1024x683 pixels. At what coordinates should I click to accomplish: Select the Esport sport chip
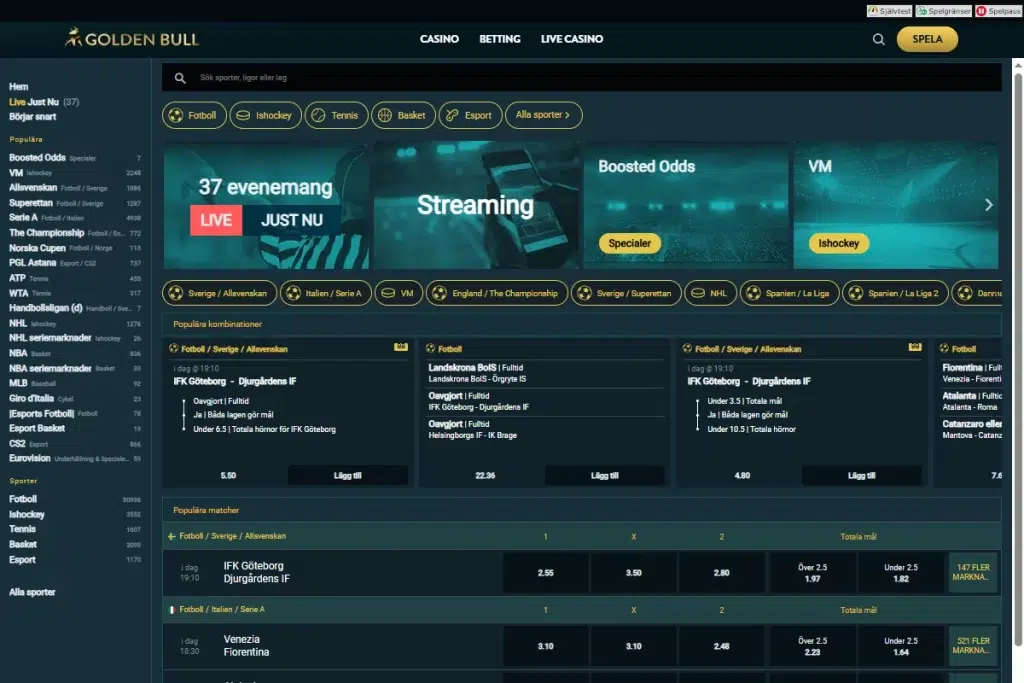click(x=470, y=116)
